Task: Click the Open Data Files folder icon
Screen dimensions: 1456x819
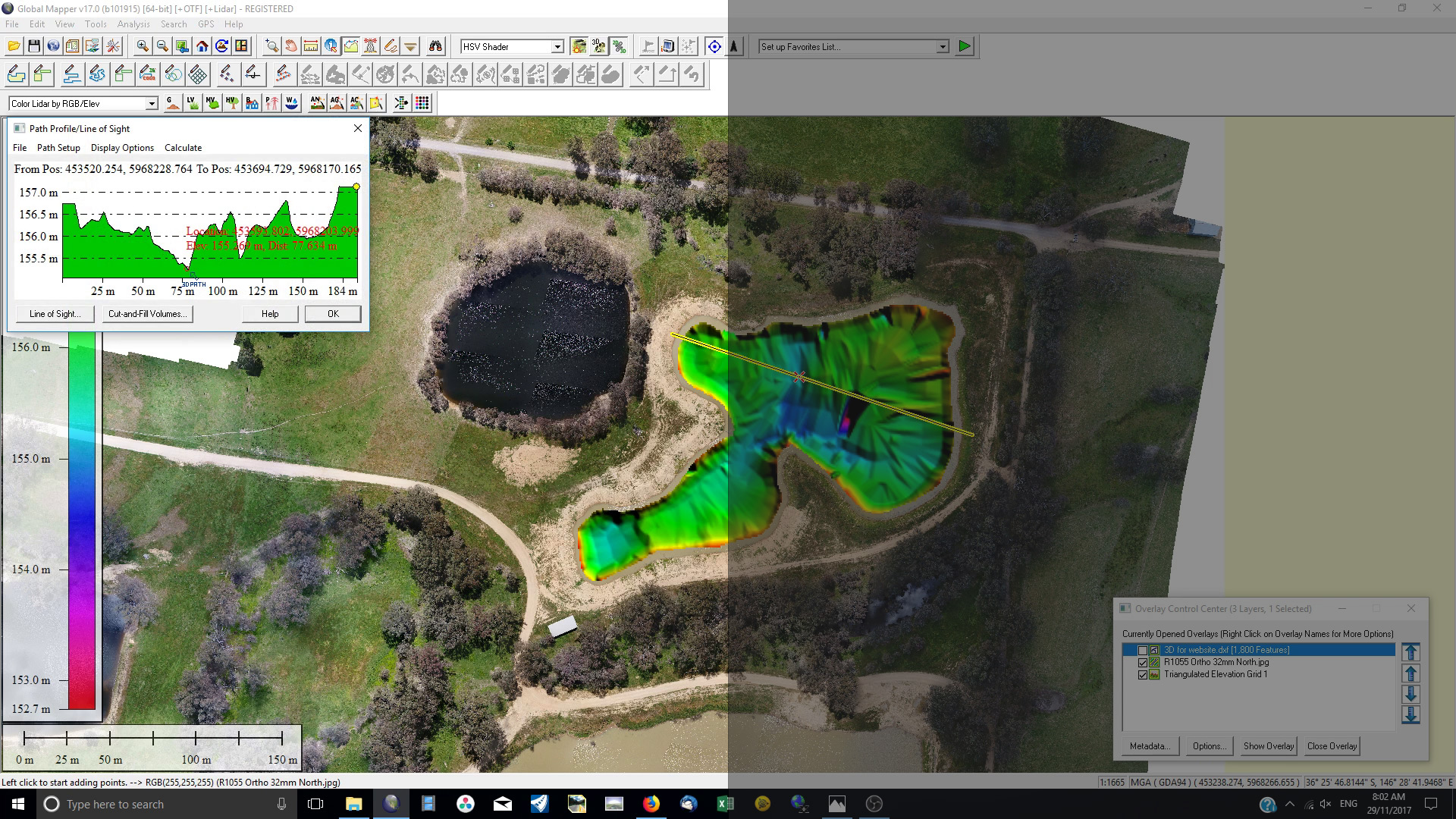Action: coord(14,46)
